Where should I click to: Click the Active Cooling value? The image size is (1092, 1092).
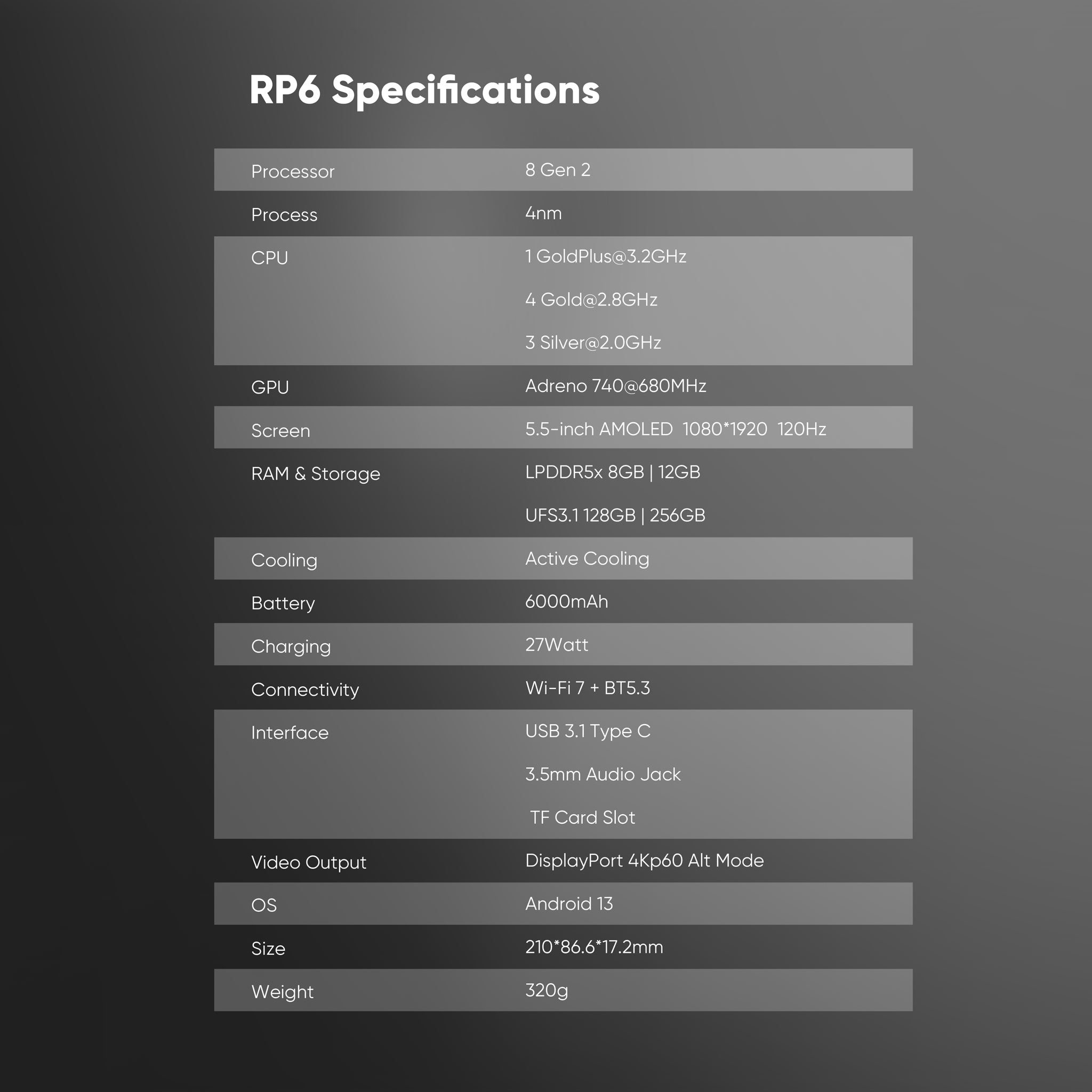click(x=587, y=558)
